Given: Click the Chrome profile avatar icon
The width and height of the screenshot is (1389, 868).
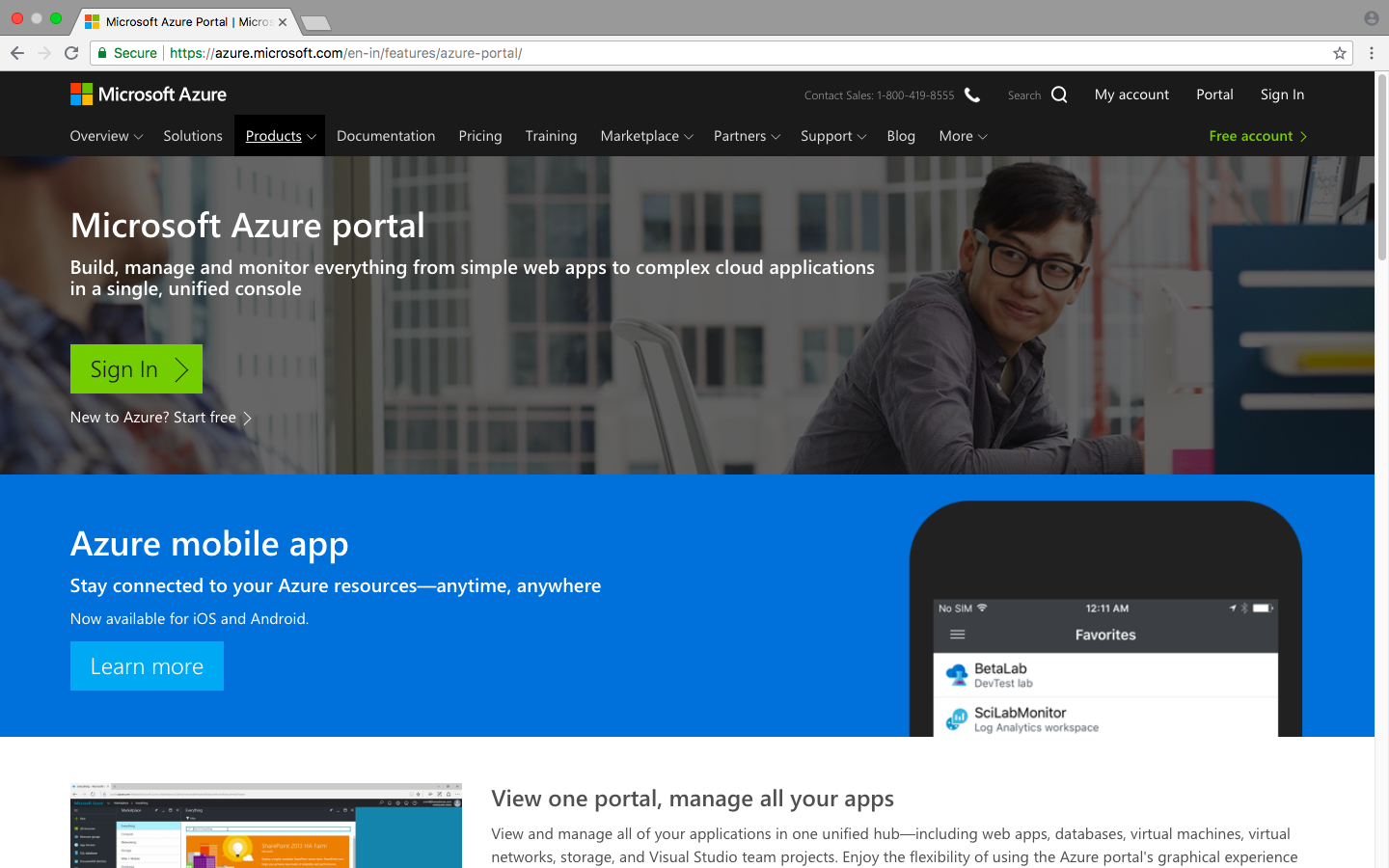Looking at the screenshot, I should pos(1372,18).
